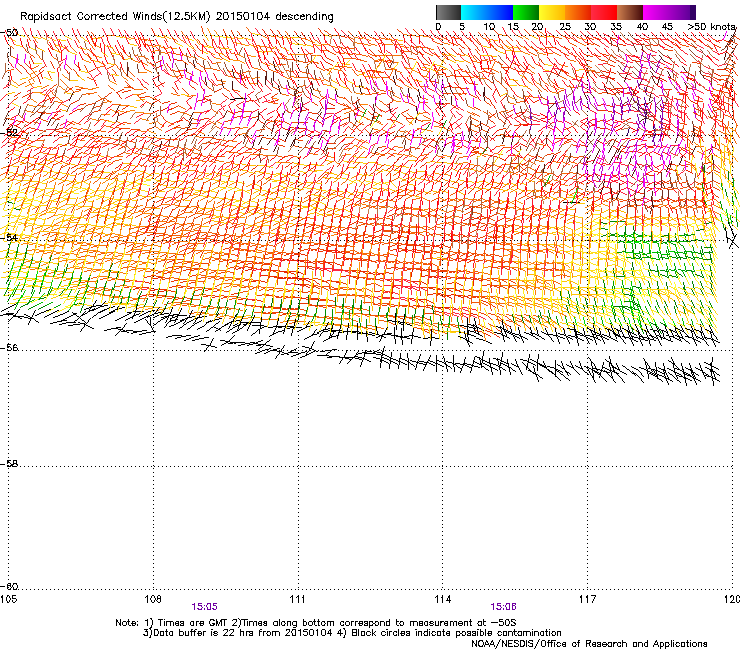The height and width of the screenshot is (650, 740).
Task: Click the '40' legend scale label
Action: click(642, 26)
